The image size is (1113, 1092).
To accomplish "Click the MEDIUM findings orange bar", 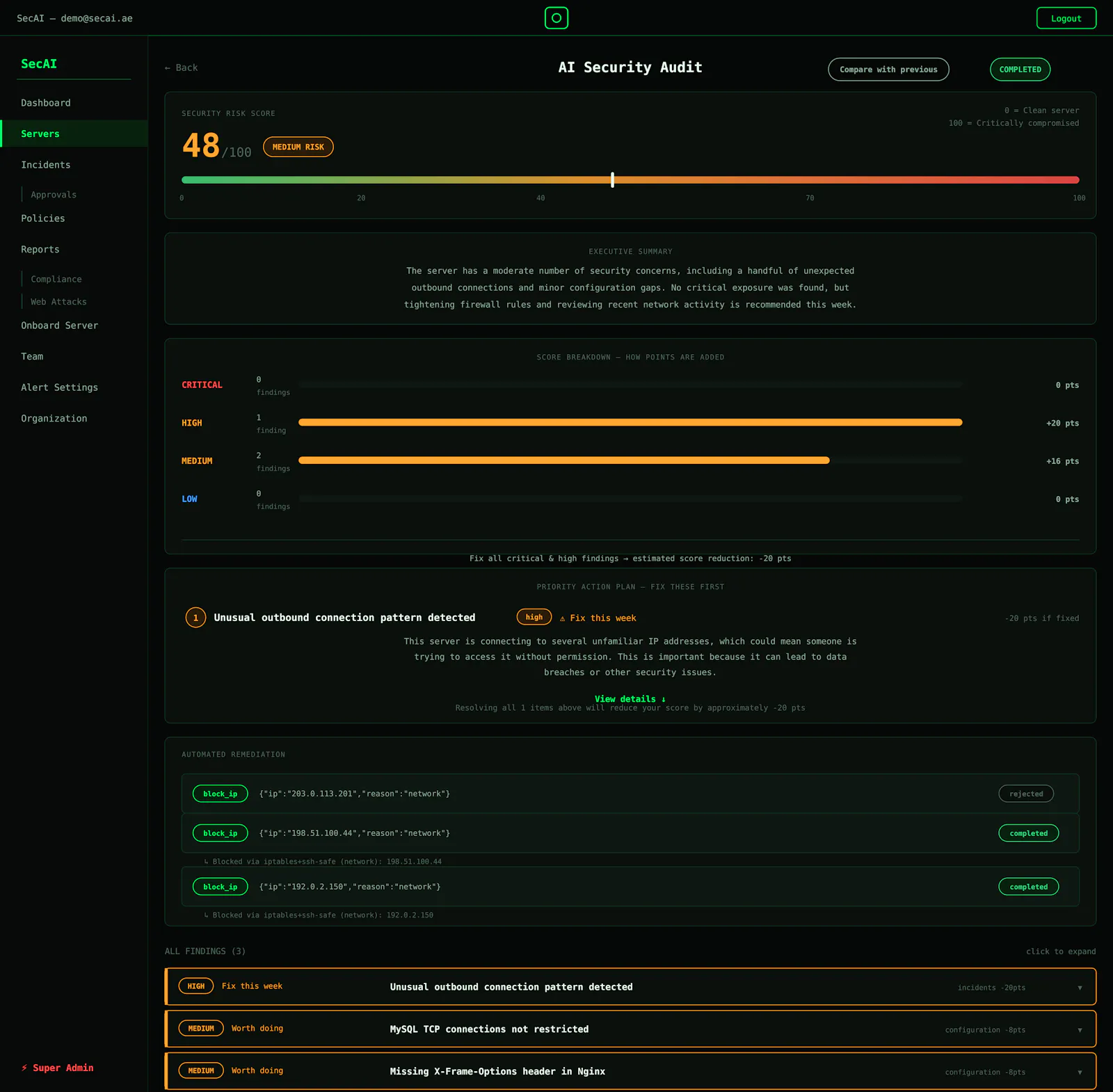I will (x=564, y=460).
